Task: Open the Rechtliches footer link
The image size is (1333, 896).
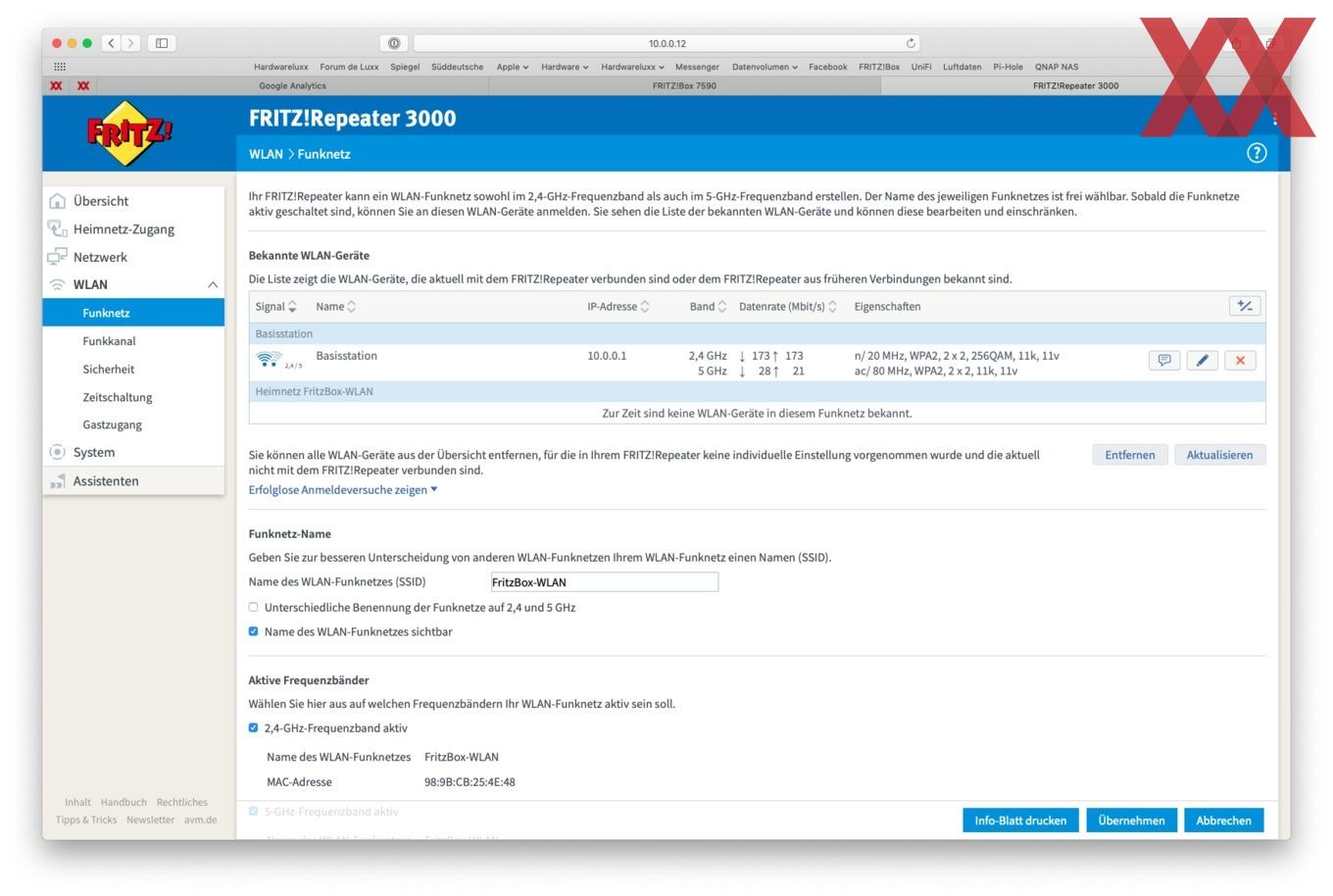Action: pos(182,802)
